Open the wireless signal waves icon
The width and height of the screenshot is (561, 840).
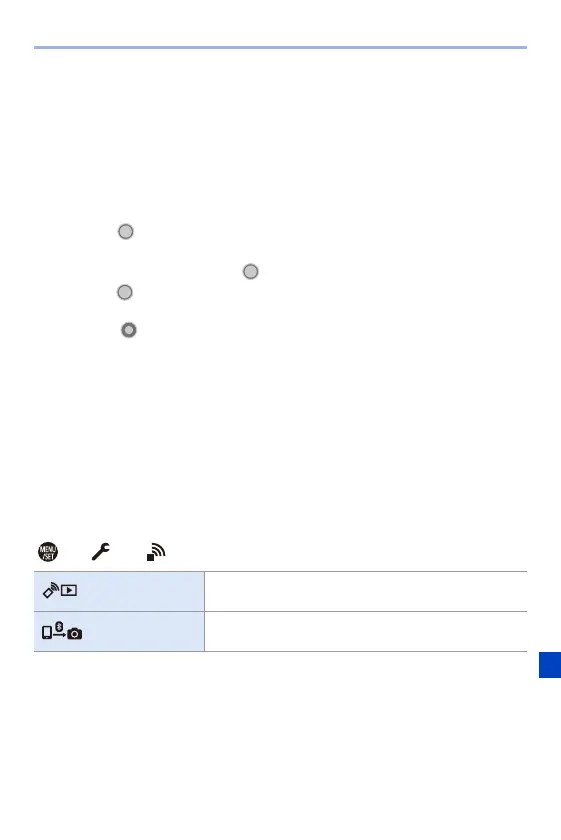tap(156, 552)
